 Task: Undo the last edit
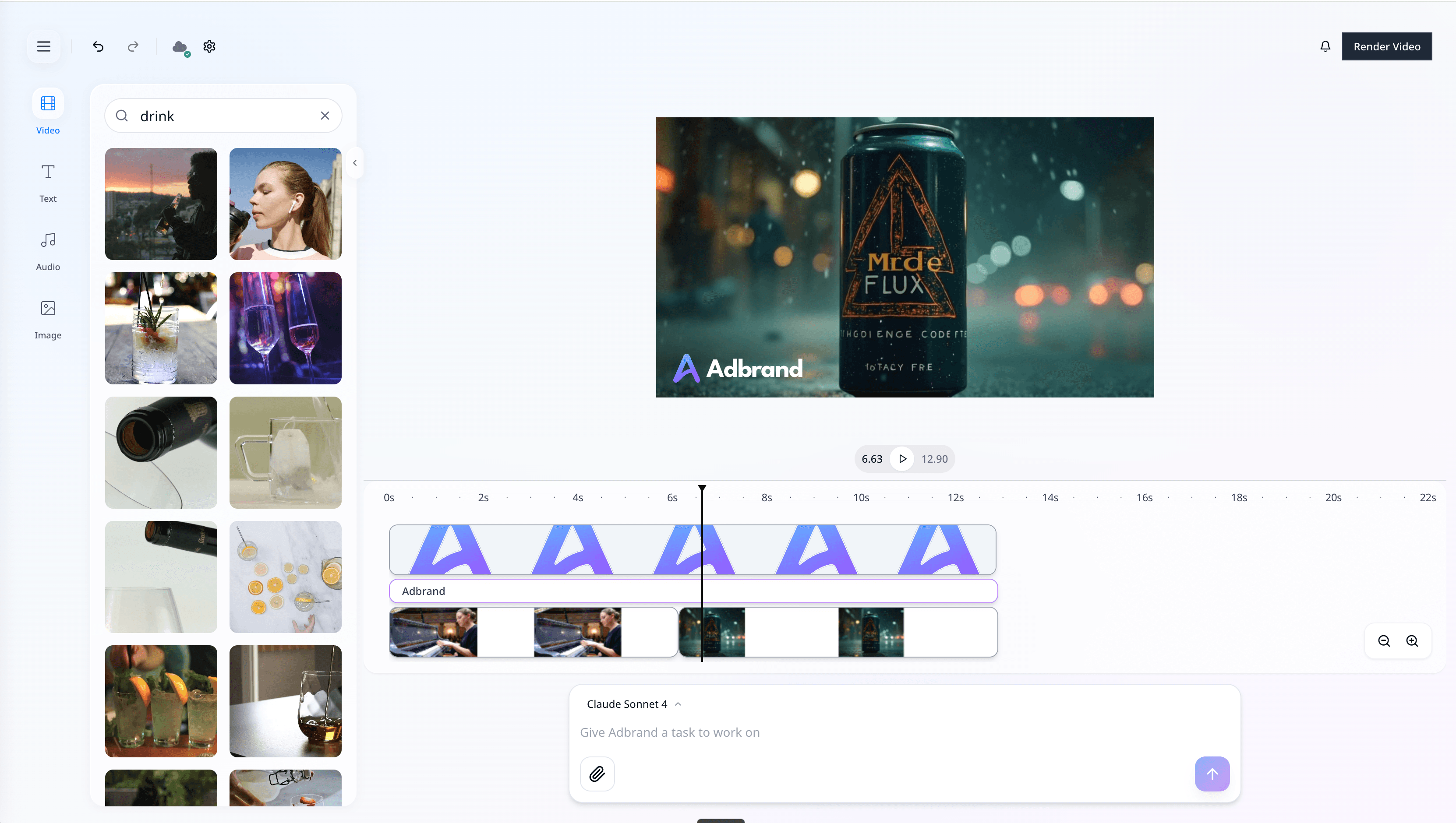(98, 46)
